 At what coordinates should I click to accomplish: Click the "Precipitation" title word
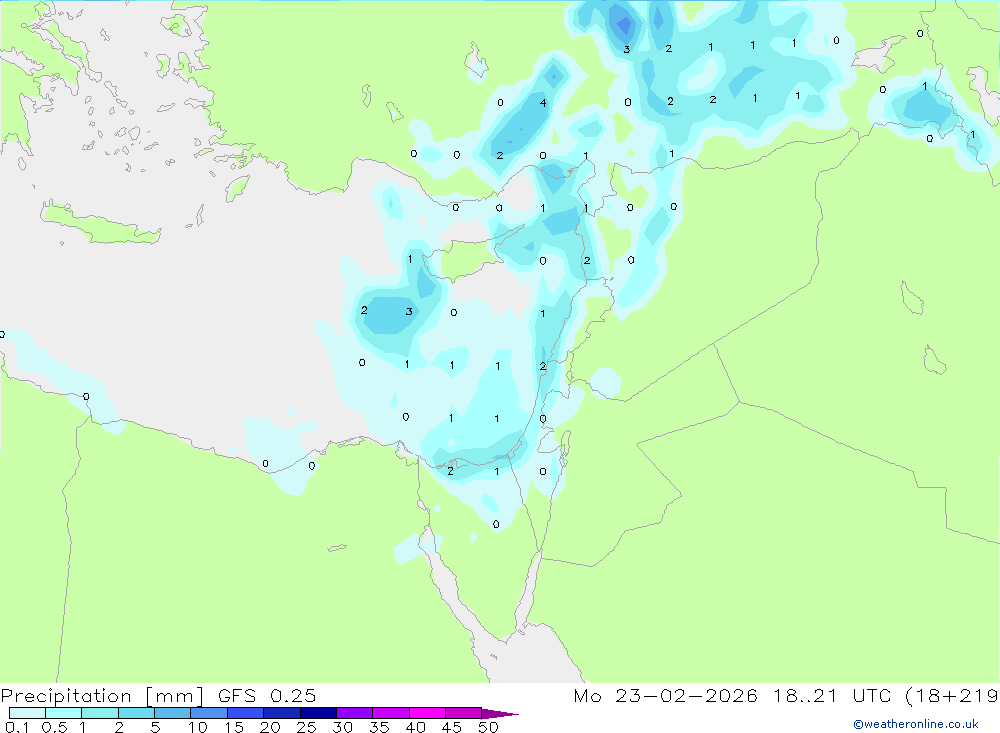[x=66, y=696]
